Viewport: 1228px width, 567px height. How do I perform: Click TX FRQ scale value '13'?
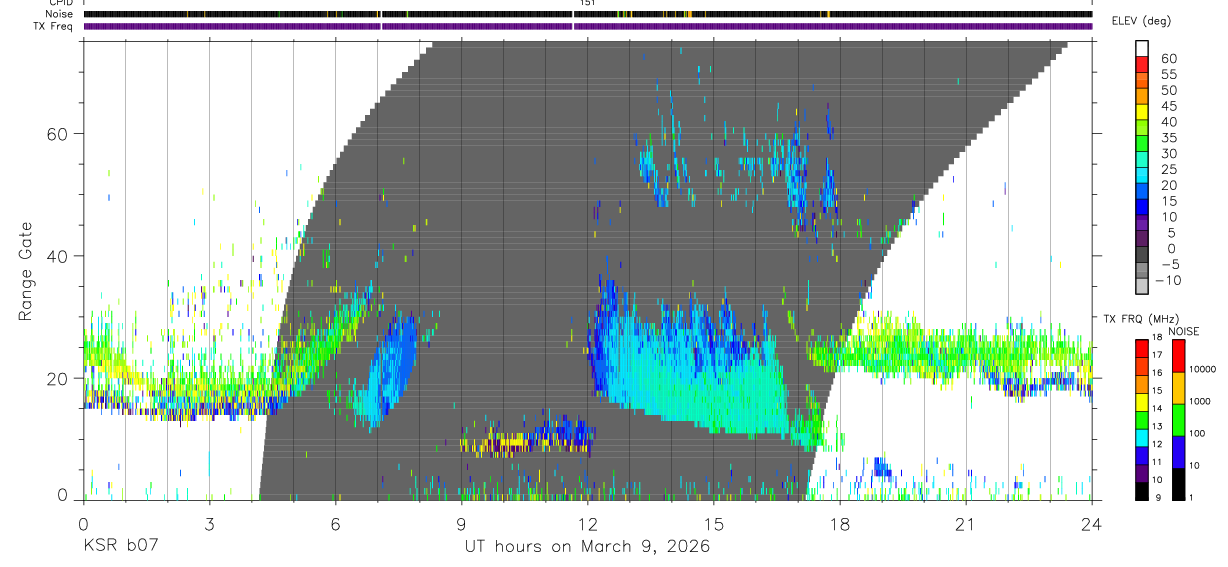coord(1156,427)
